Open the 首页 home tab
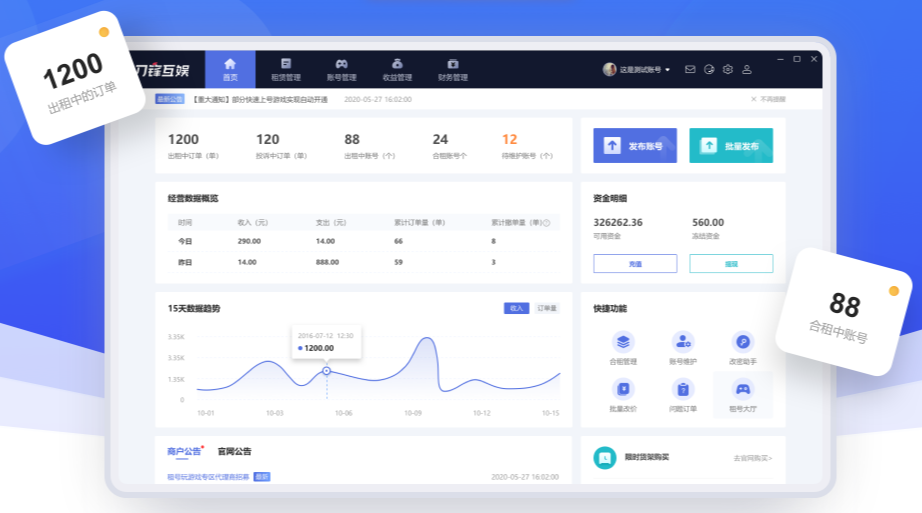Viewport: 922px width, 513px height. point(230,69)
